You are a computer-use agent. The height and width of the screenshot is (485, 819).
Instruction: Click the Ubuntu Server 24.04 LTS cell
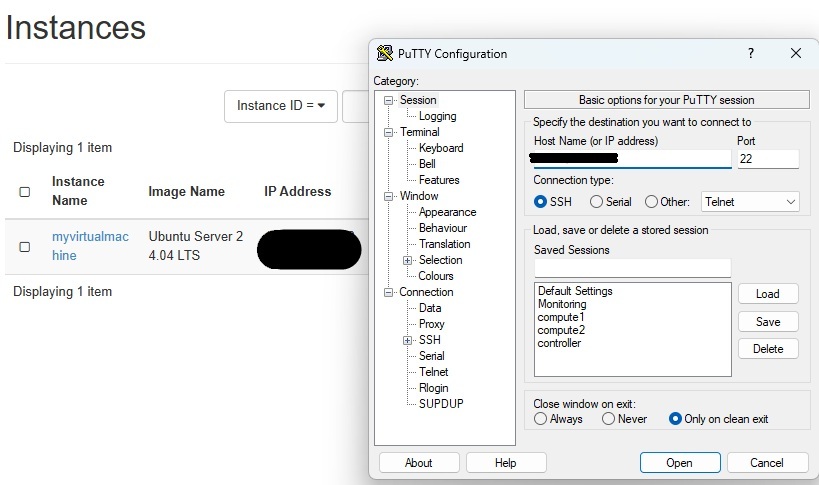(x=195, y=246)
